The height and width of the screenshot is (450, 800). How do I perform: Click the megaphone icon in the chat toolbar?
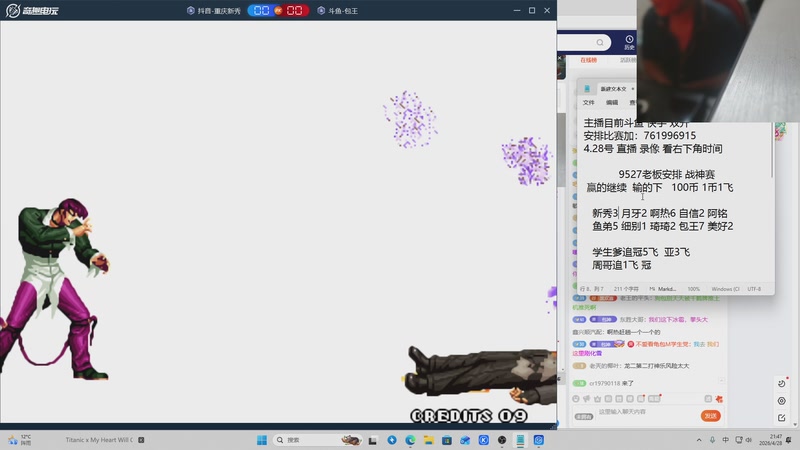tap(587, 398)
